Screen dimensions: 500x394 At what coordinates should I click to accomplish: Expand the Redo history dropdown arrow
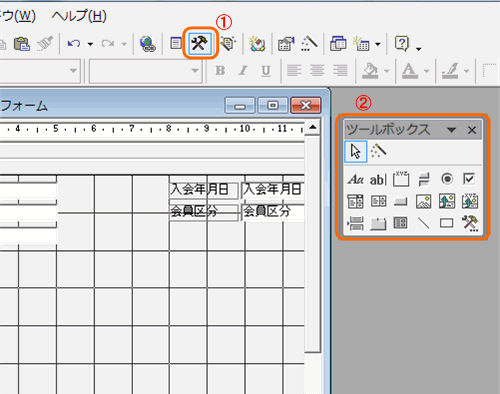coord(124,44)
